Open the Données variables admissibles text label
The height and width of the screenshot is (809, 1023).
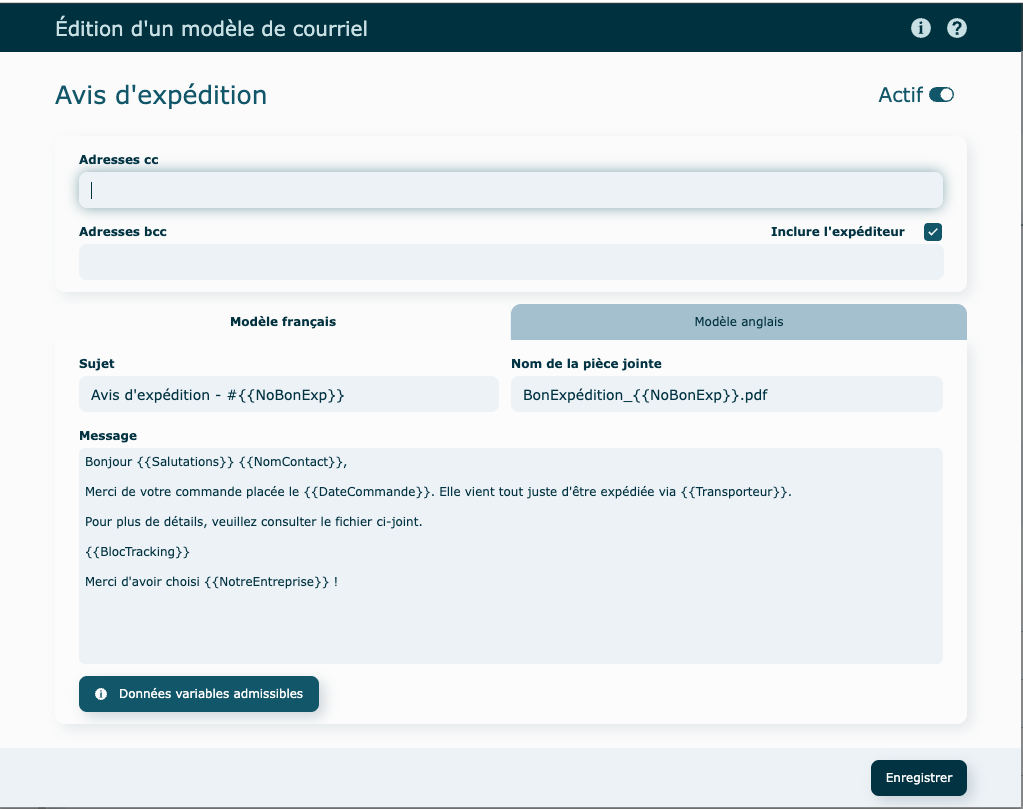pos(210,694)
